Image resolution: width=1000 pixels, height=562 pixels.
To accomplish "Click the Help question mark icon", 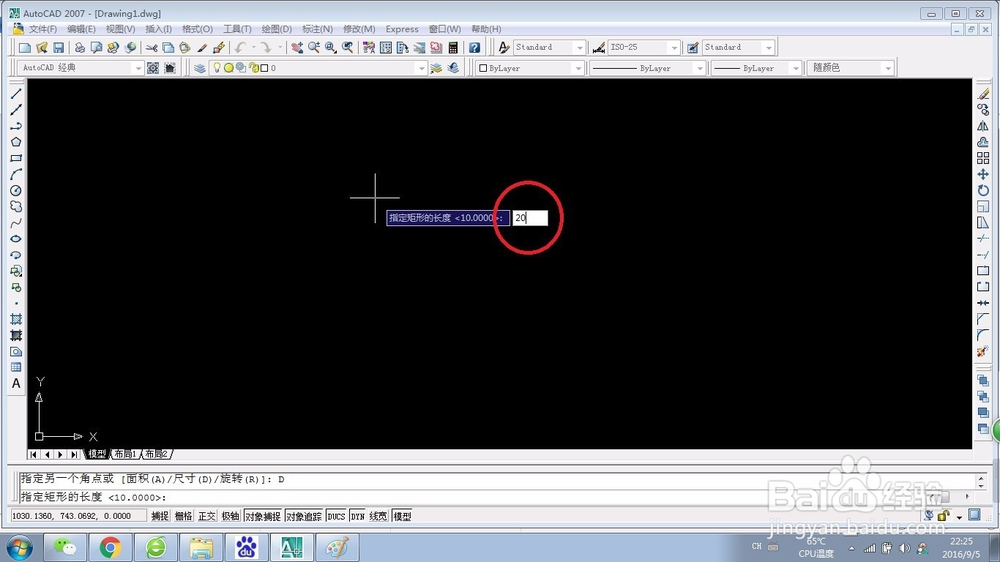I will point(474,47).
